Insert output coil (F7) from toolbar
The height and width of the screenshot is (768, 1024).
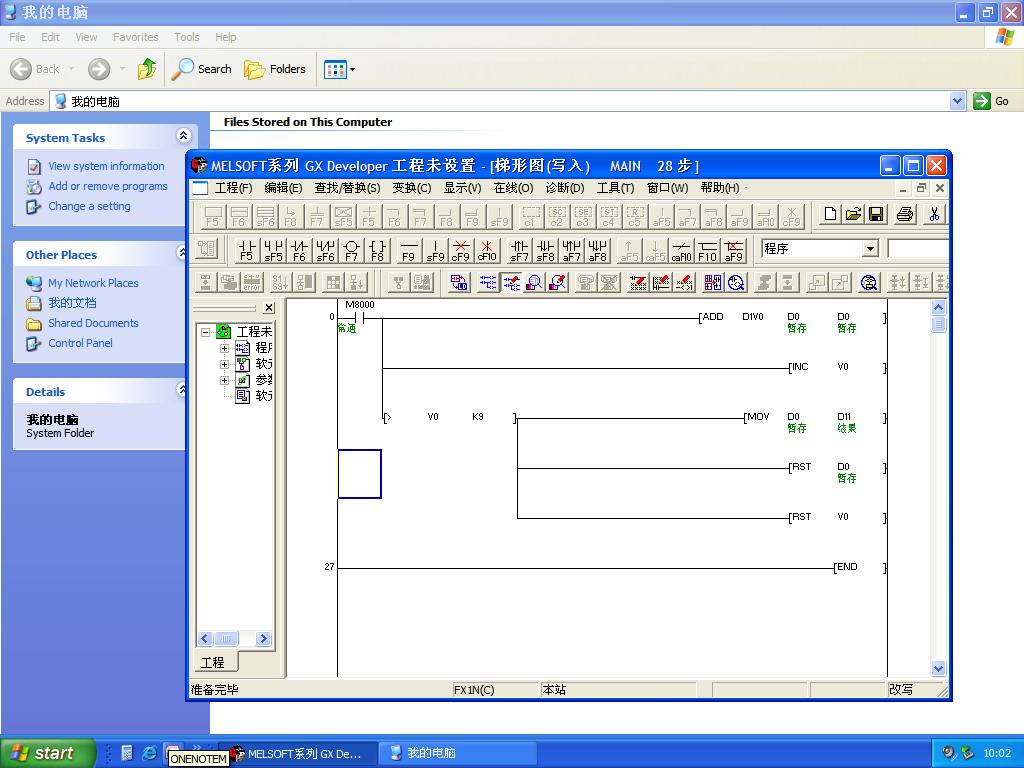[351, 250]
